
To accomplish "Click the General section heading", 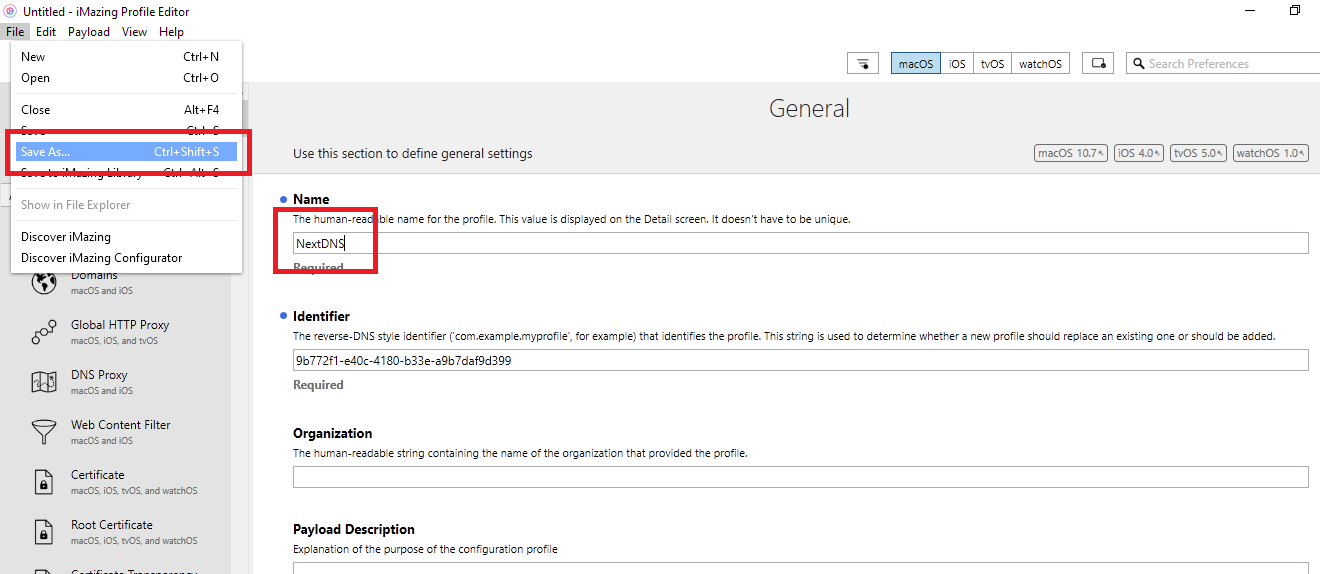I will coord(809,108).
